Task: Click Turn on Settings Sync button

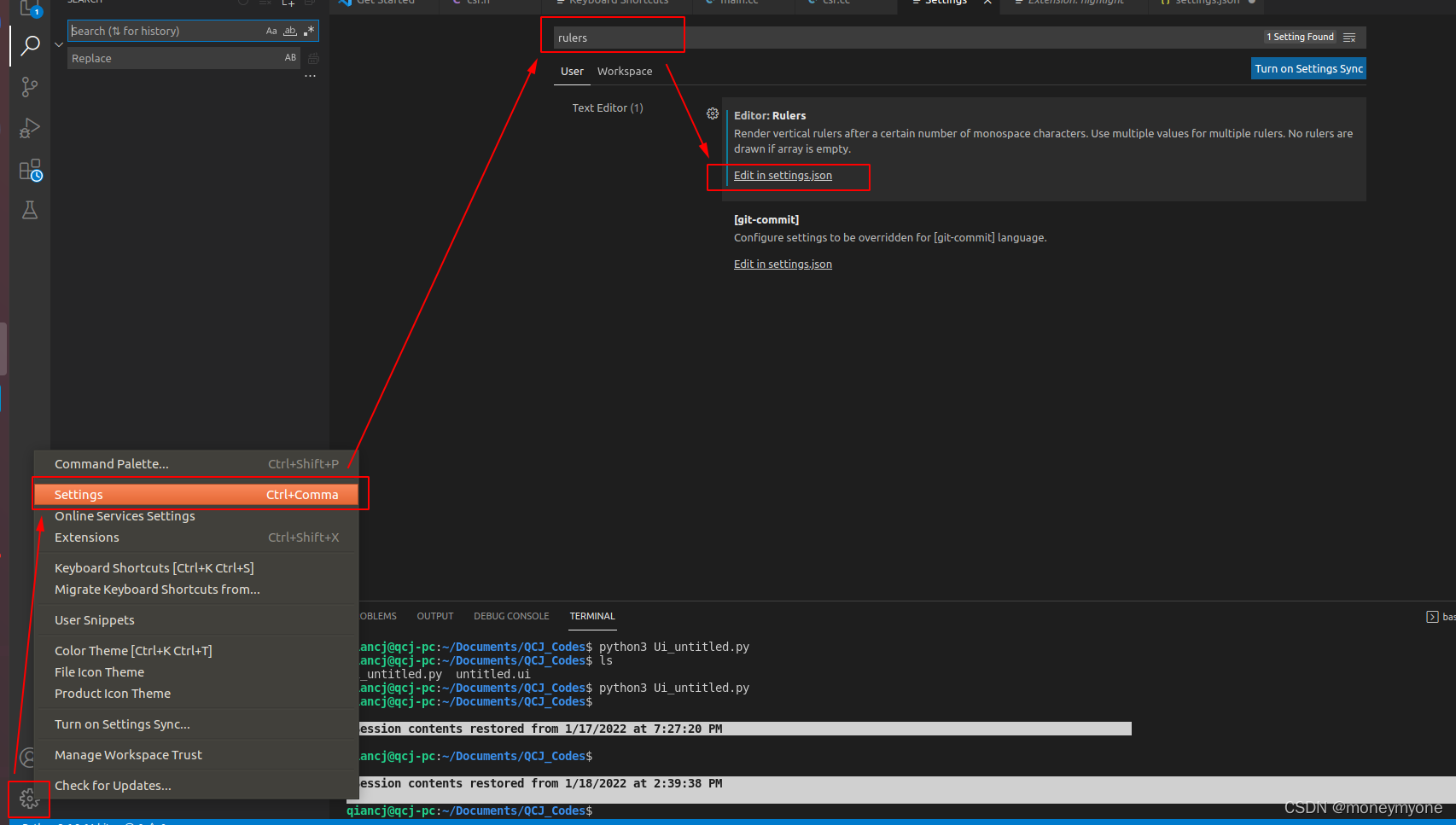Action: pyautogui.click(x=1308, y=69)
